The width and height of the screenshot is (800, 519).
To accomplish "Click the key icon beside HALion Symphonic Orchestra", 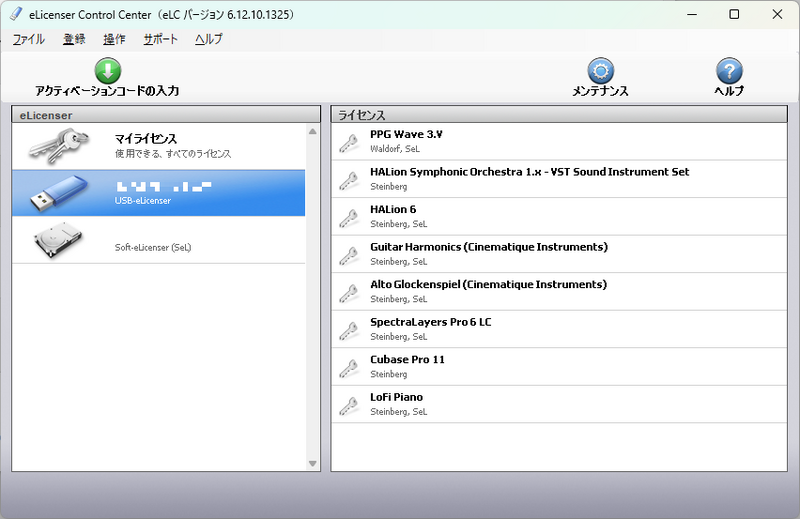I will 349,180.
